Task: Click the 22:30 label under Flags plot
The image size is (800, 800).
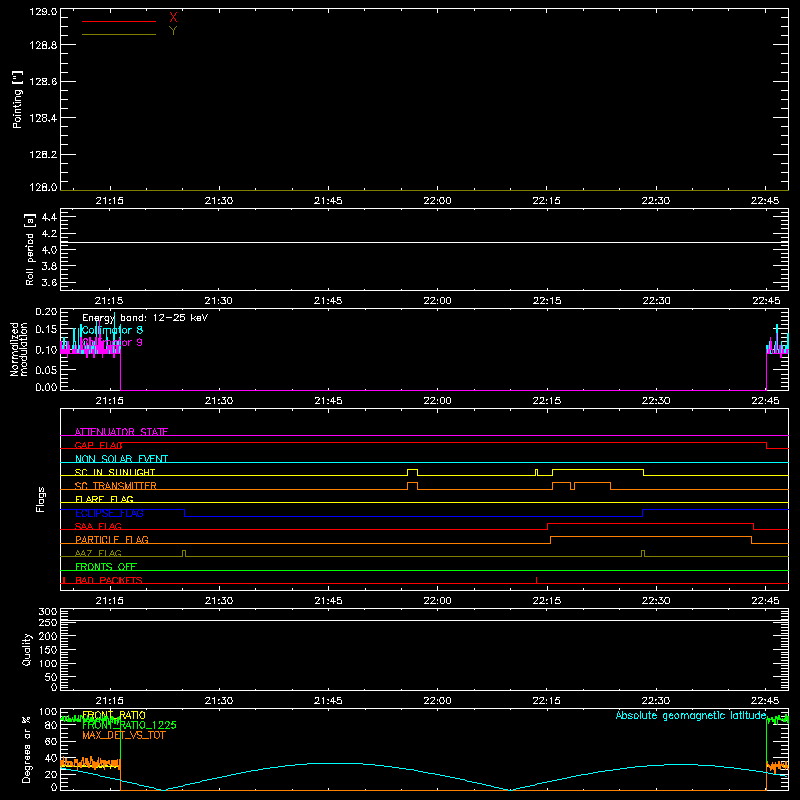Action: 656,601
